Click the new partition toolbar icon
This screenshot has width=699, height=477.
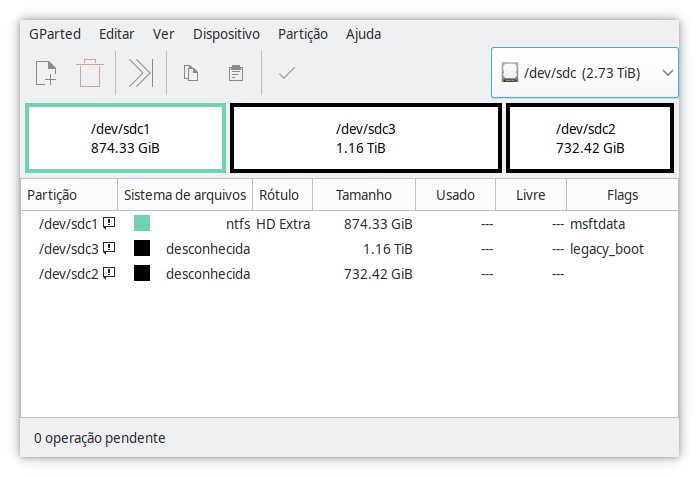point(46,73)
